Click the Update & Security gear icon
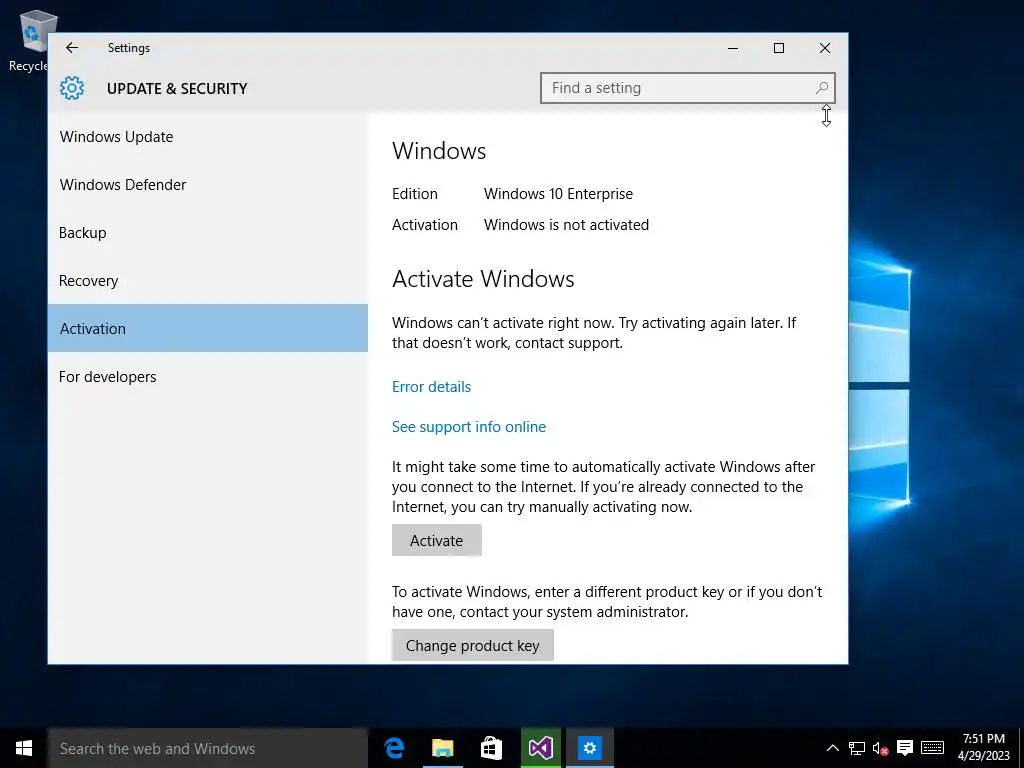Viewport: 1024px width, 768px height. click(72, 88)
